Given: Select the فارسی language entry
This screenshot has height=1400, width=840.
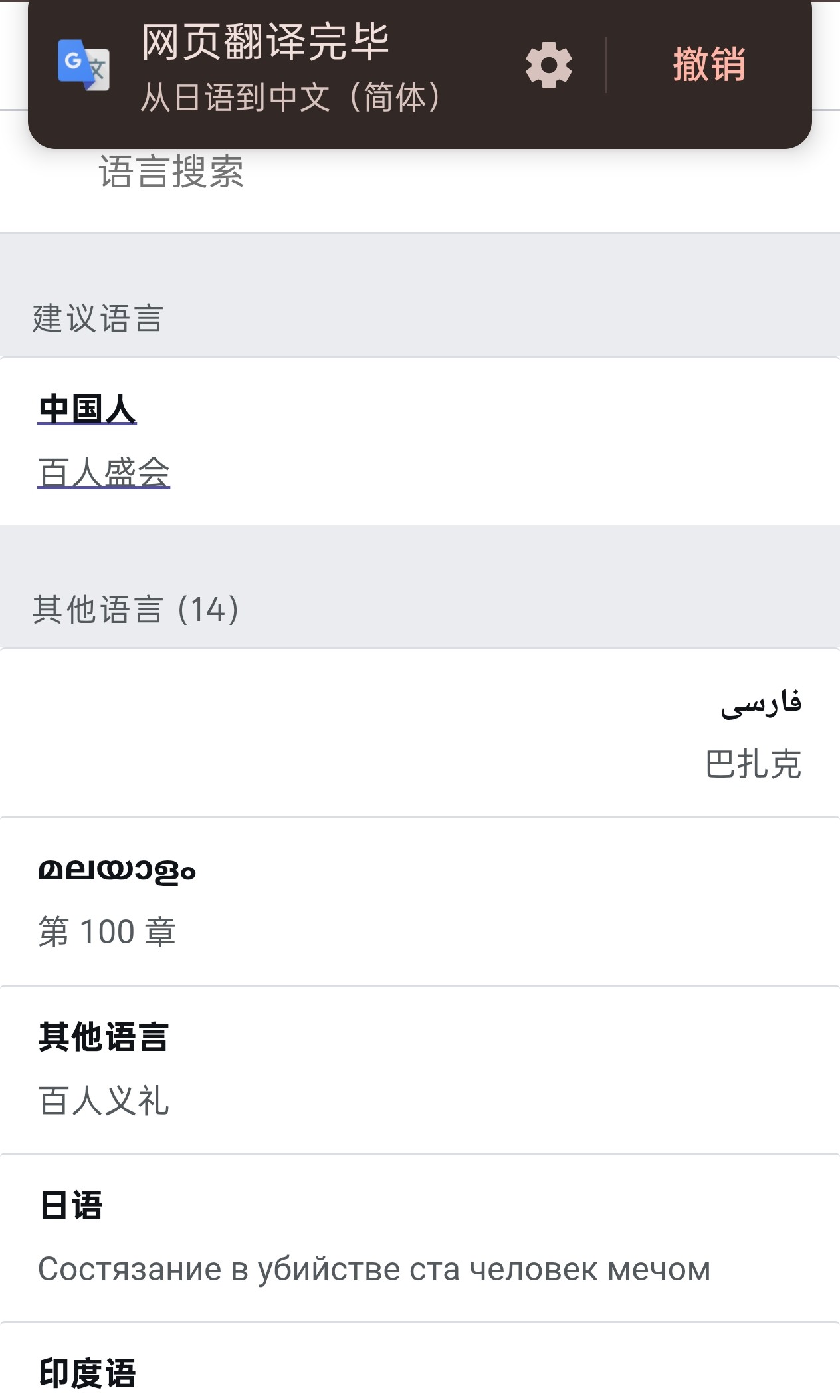Looking at the screenshot, I should click(x=761, y=703).
